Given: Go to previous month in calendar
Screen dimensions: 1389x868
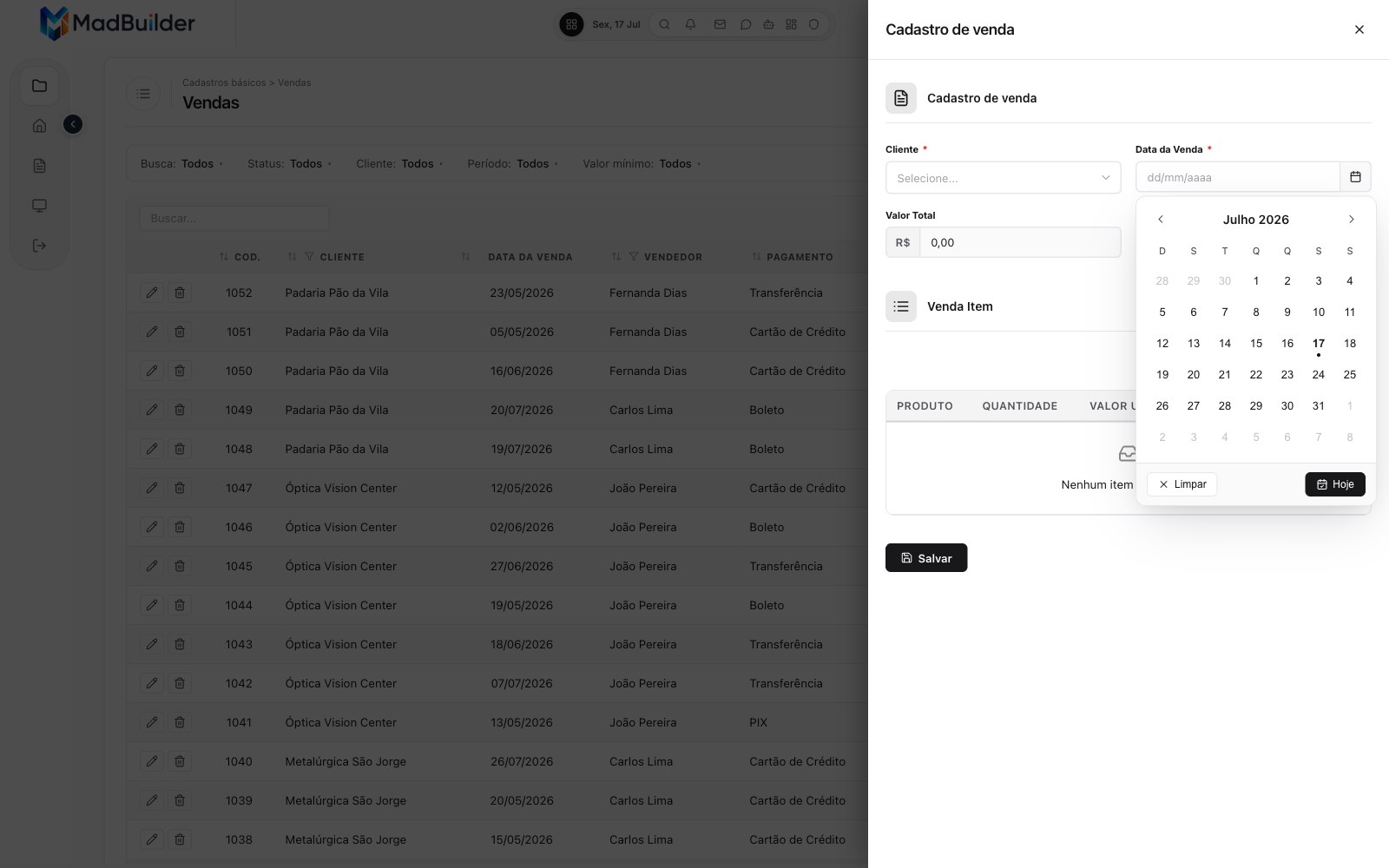Looking at the screenshot, I should 1161,220.
